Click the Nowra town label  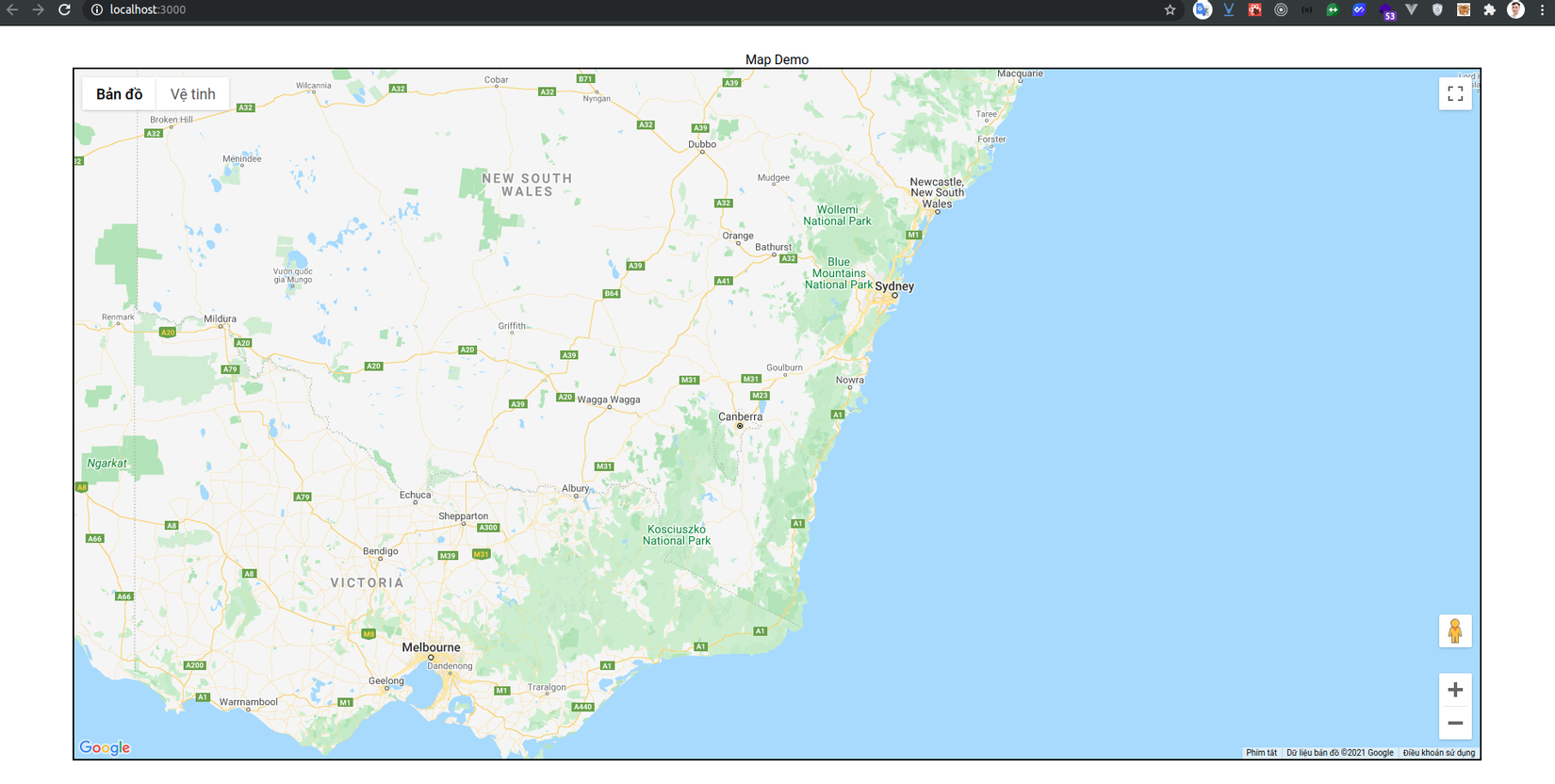pos(849,380)
